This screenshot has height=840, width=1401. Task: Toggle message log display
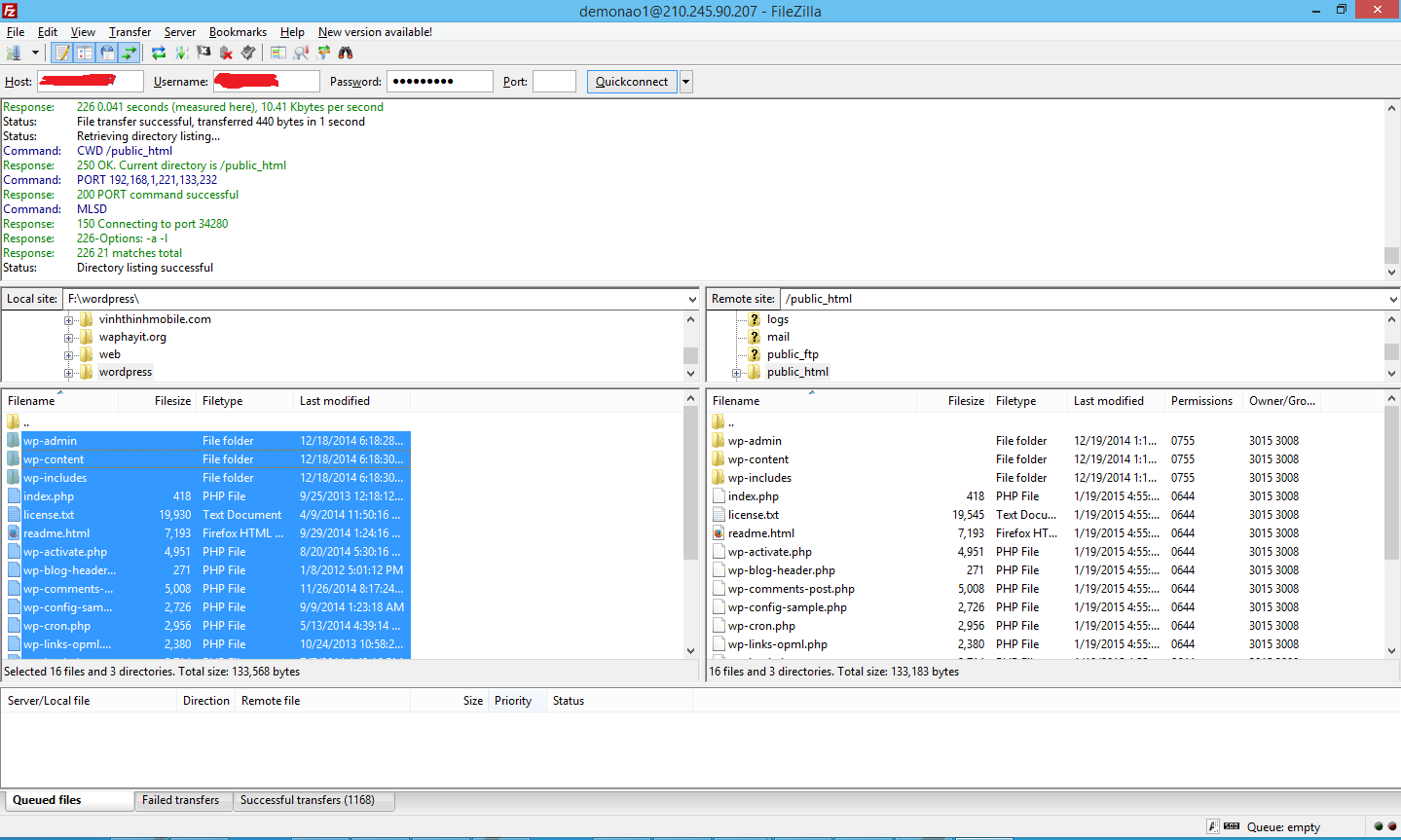point(62,53)
